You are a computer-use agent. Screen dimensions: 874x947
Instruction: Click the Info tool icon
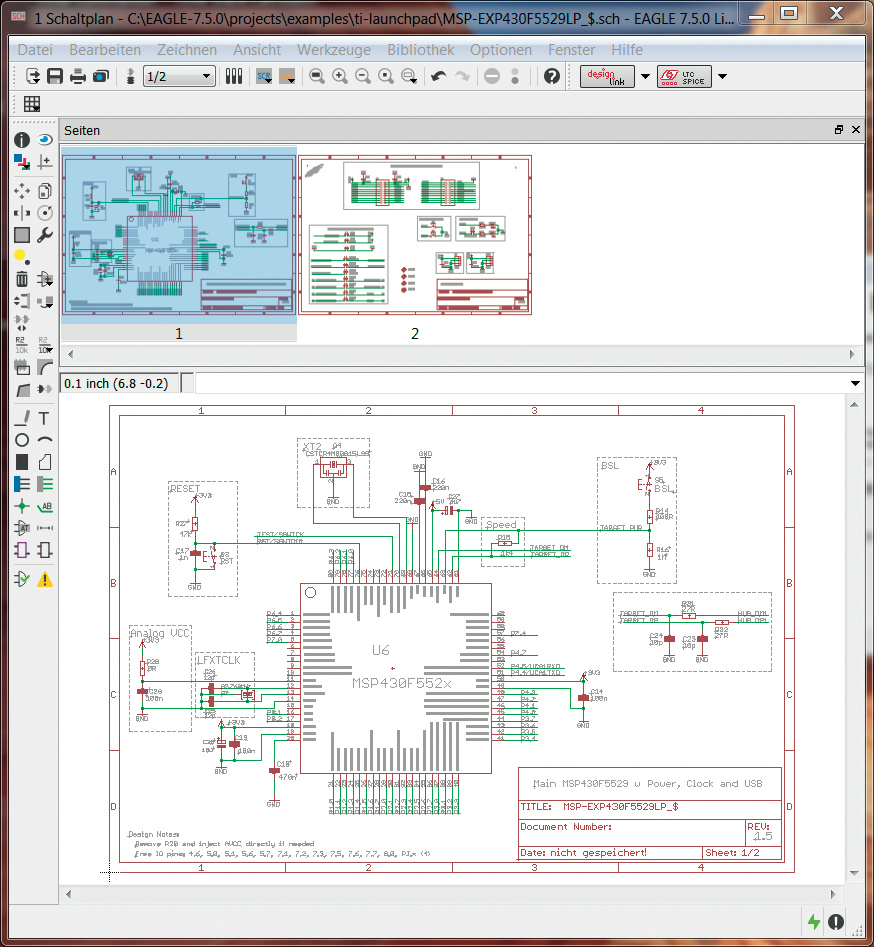pos(21,140)
